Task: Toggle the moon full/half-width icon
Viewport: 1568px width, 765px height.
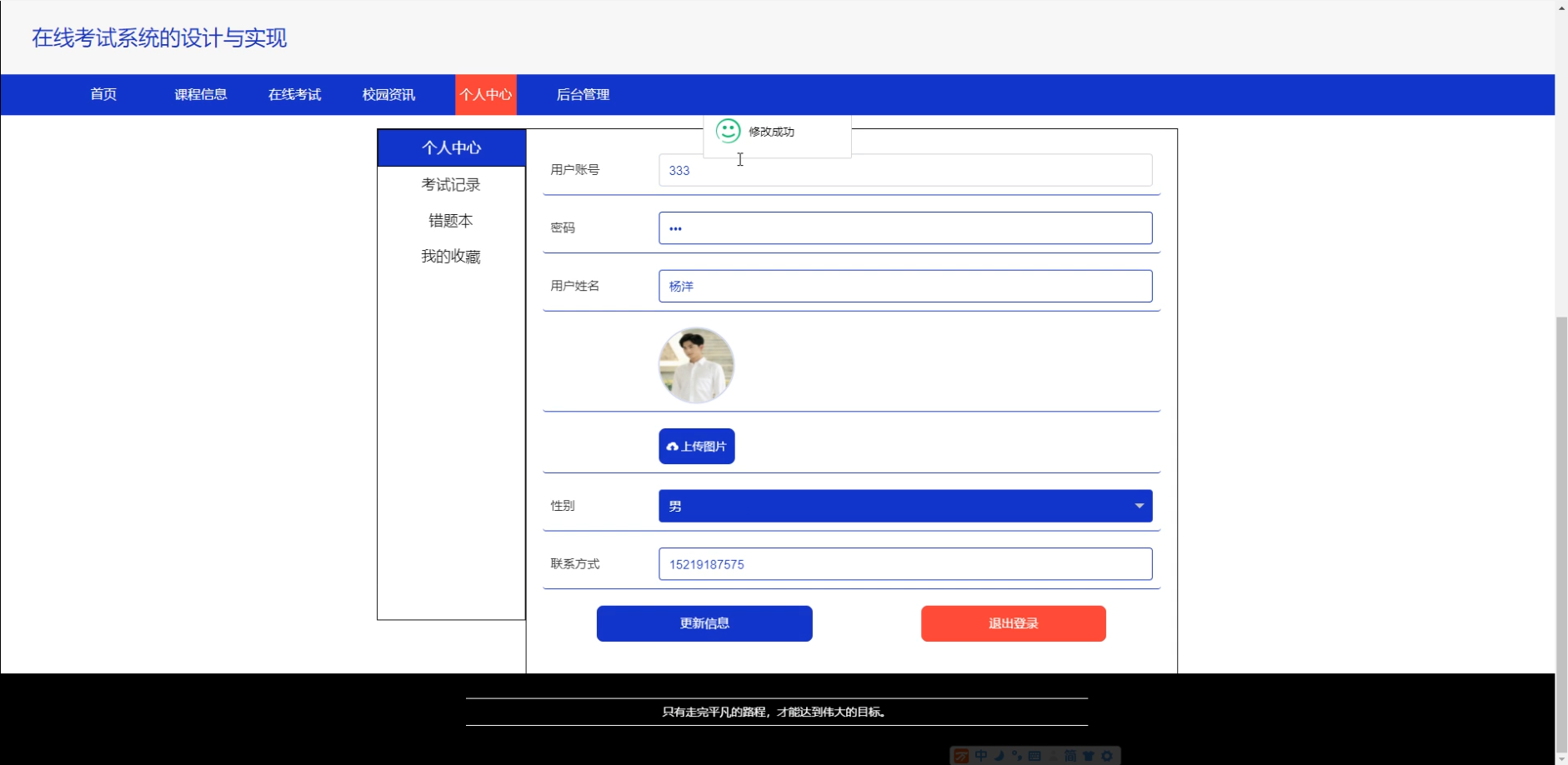Action: pos(999,755)
